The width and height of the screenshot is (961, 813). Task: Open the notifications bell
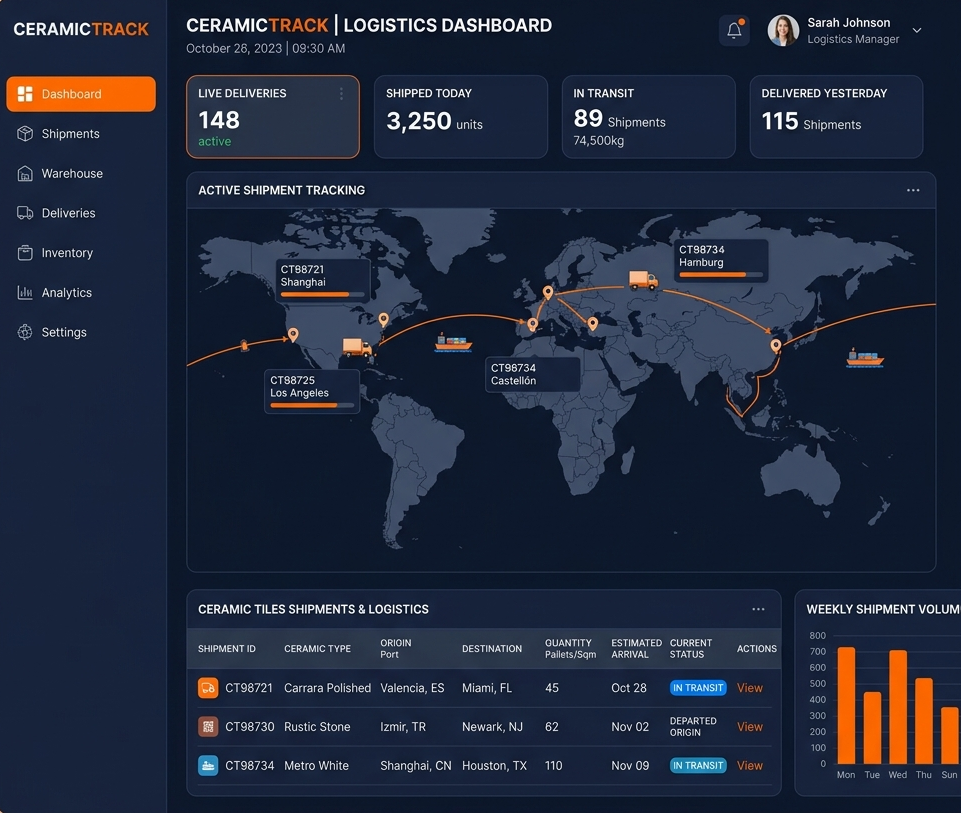tap(734, 30)
